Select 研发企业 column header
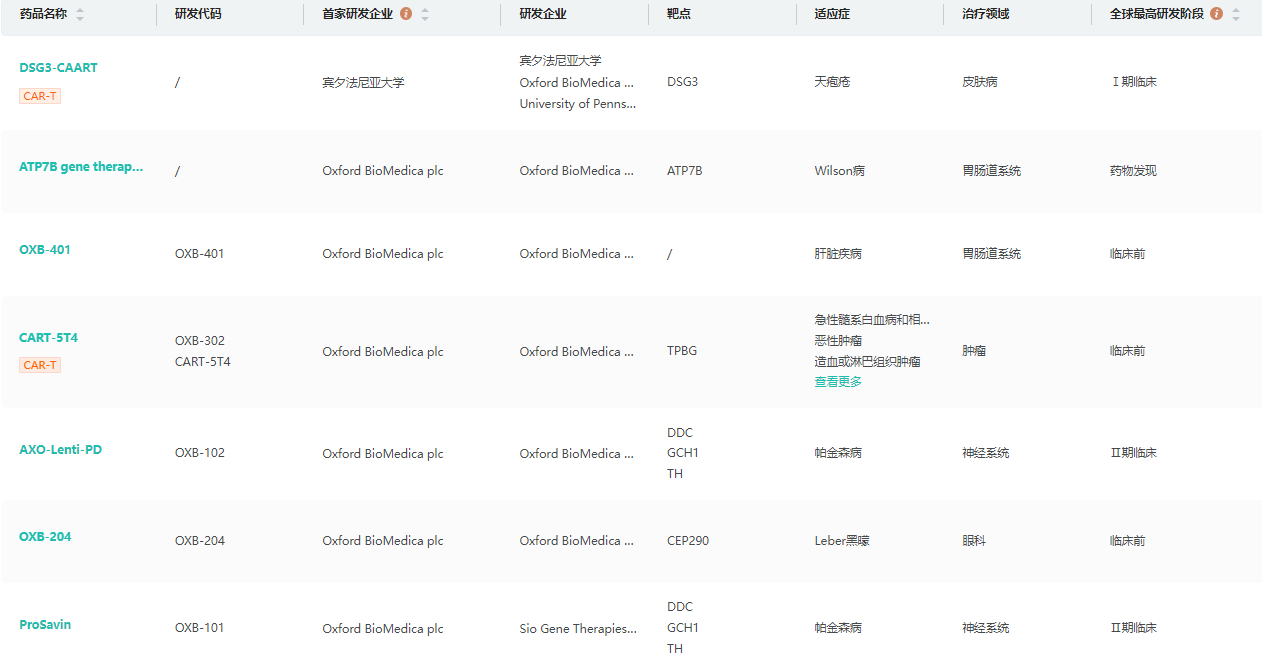 coord(543,14)
